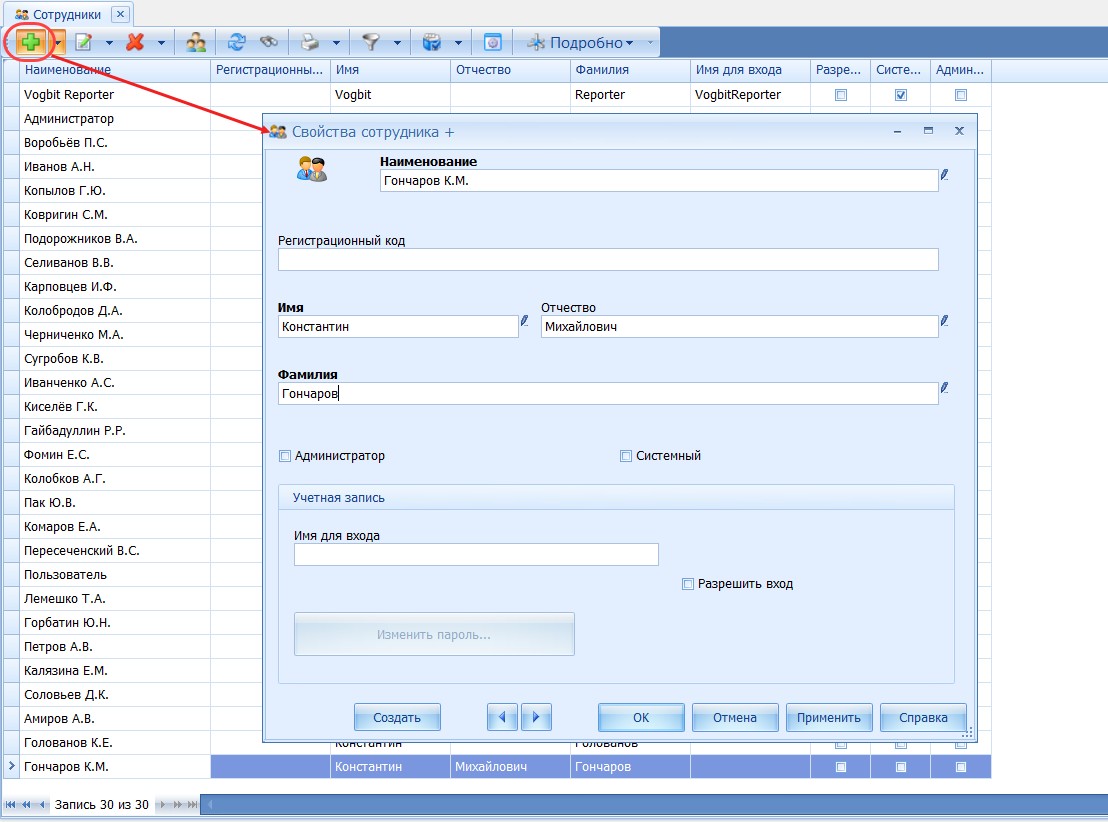Click the printer icon

(x=310, y=42)
